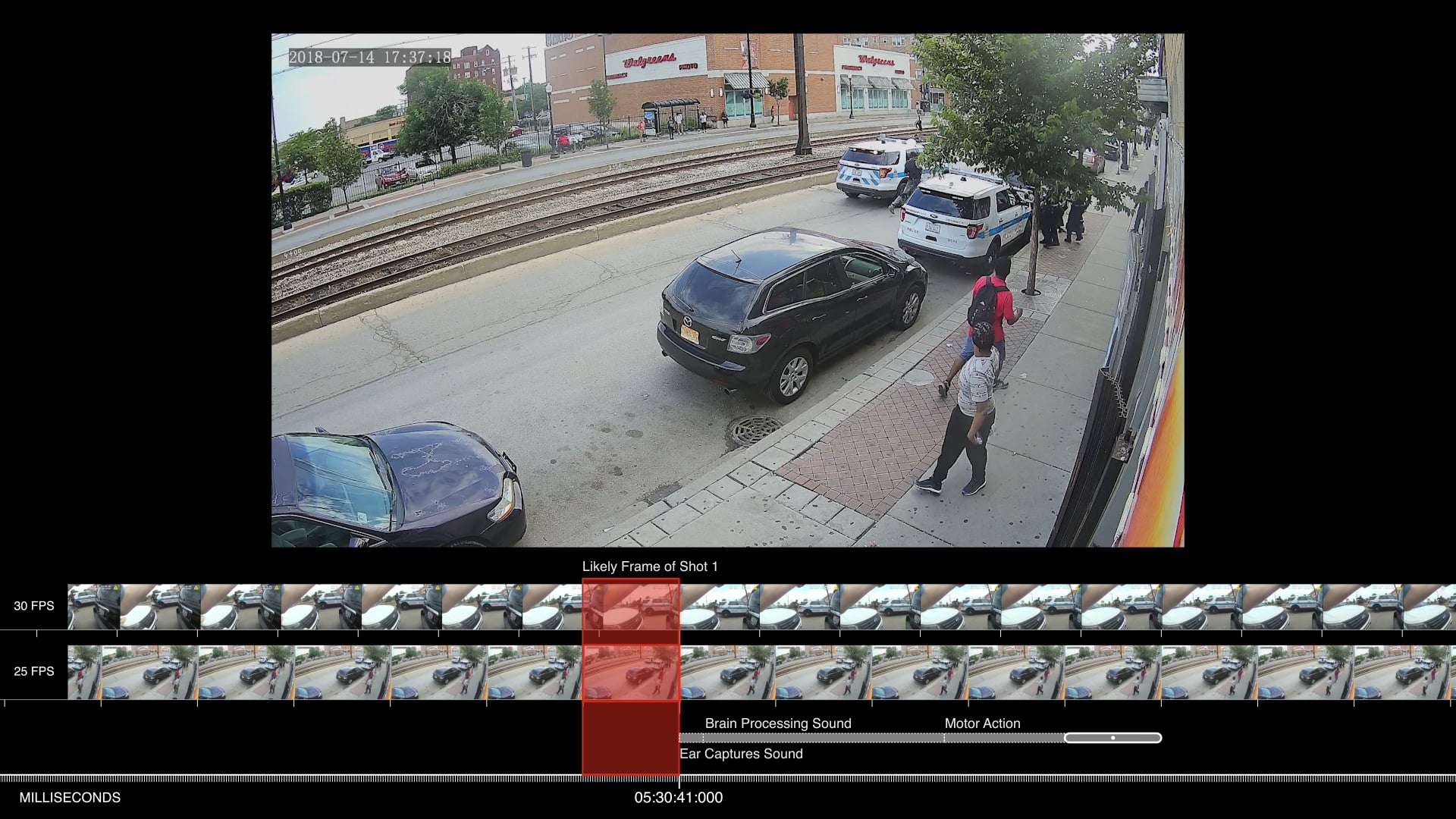This screenshot has height=819, width=1456.
Task: Click the dark red block below the 25 FPS track
Action: click(630, 738)
